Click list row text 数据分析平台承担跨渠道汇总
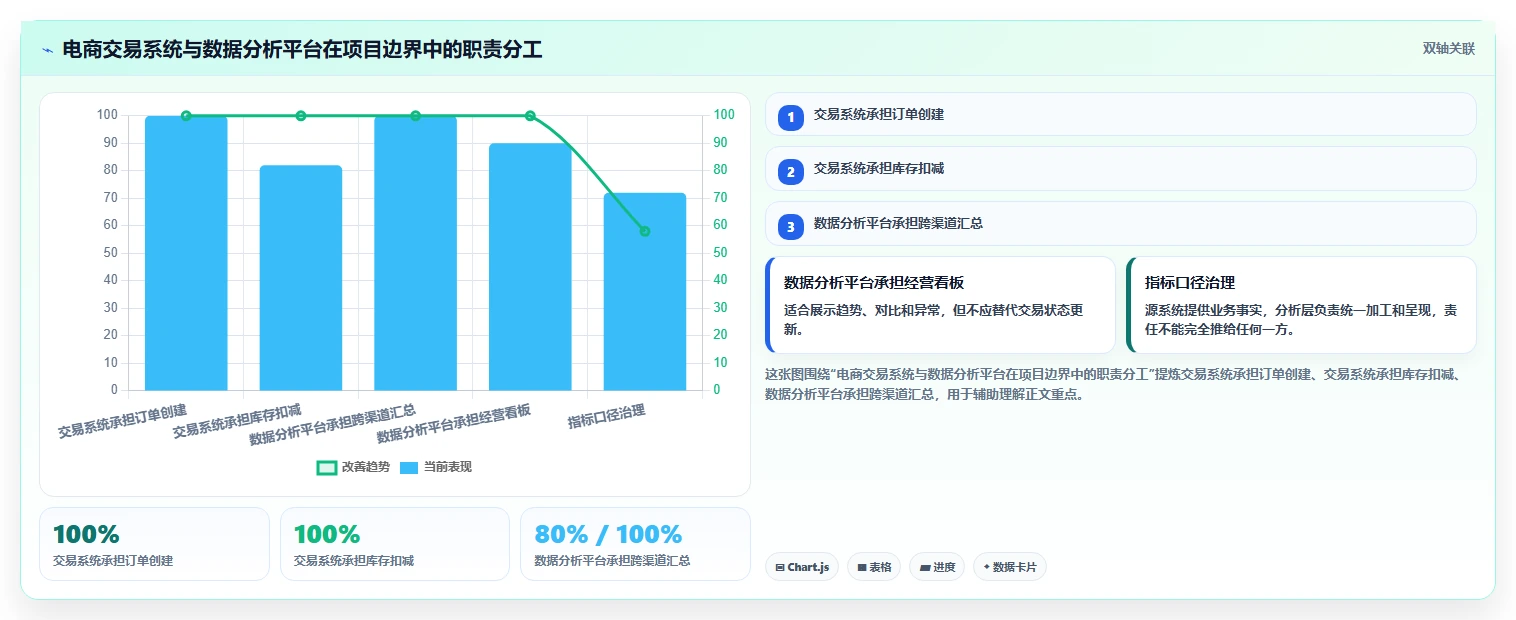This screenshot has width=1516, height=620. click(x=898, y=224)
